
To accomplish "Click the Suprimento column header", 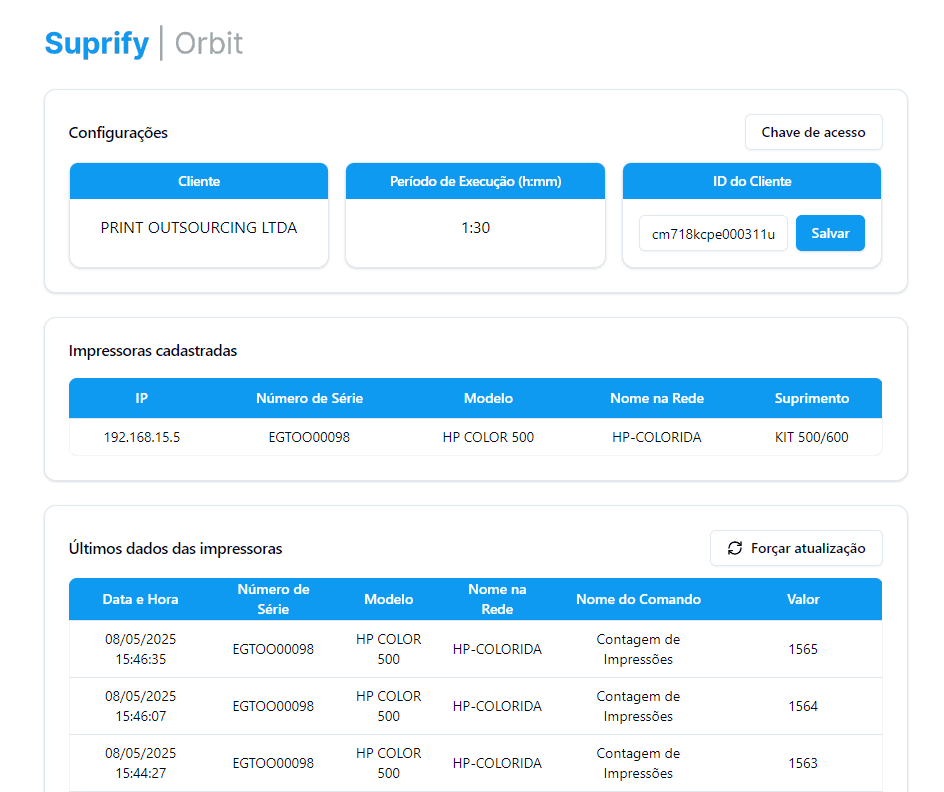I will coord(812,398).
